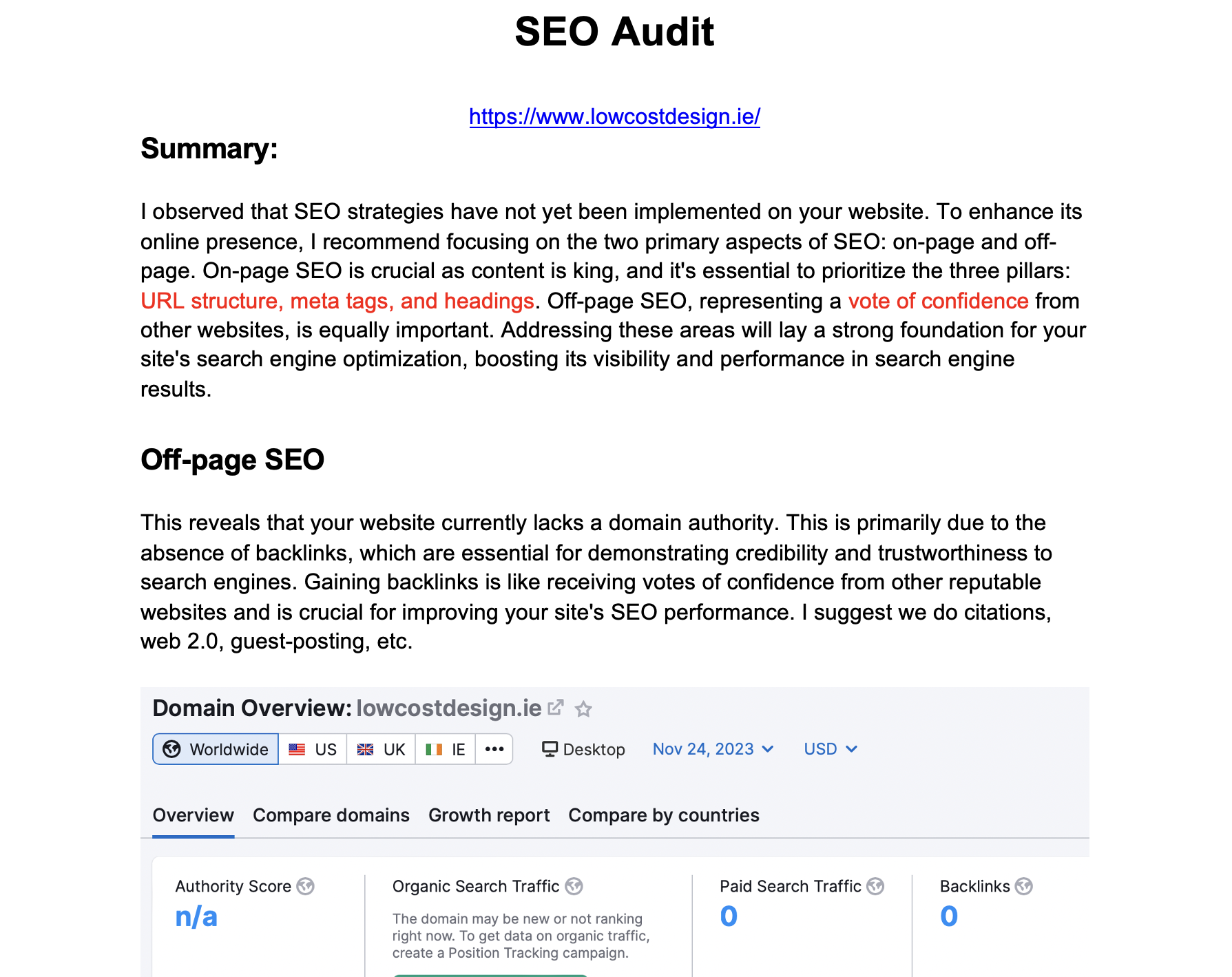Open the Growth report tab

(489, 815)
